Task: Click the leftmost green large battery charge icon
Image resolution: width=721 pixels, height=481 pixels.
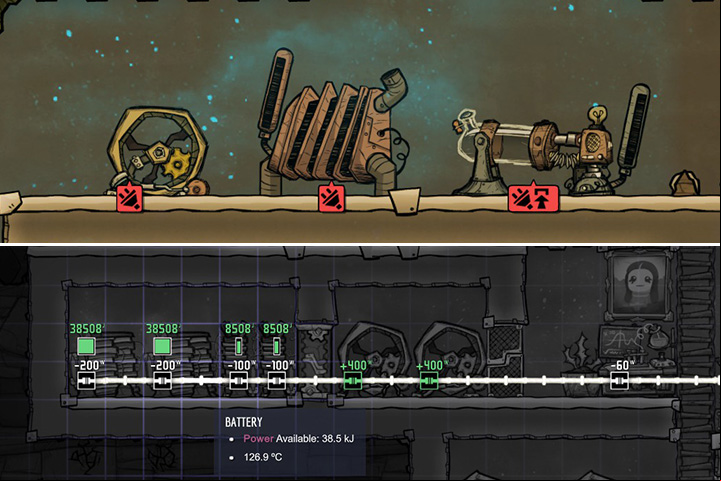Action: click(x=86, y=346)
